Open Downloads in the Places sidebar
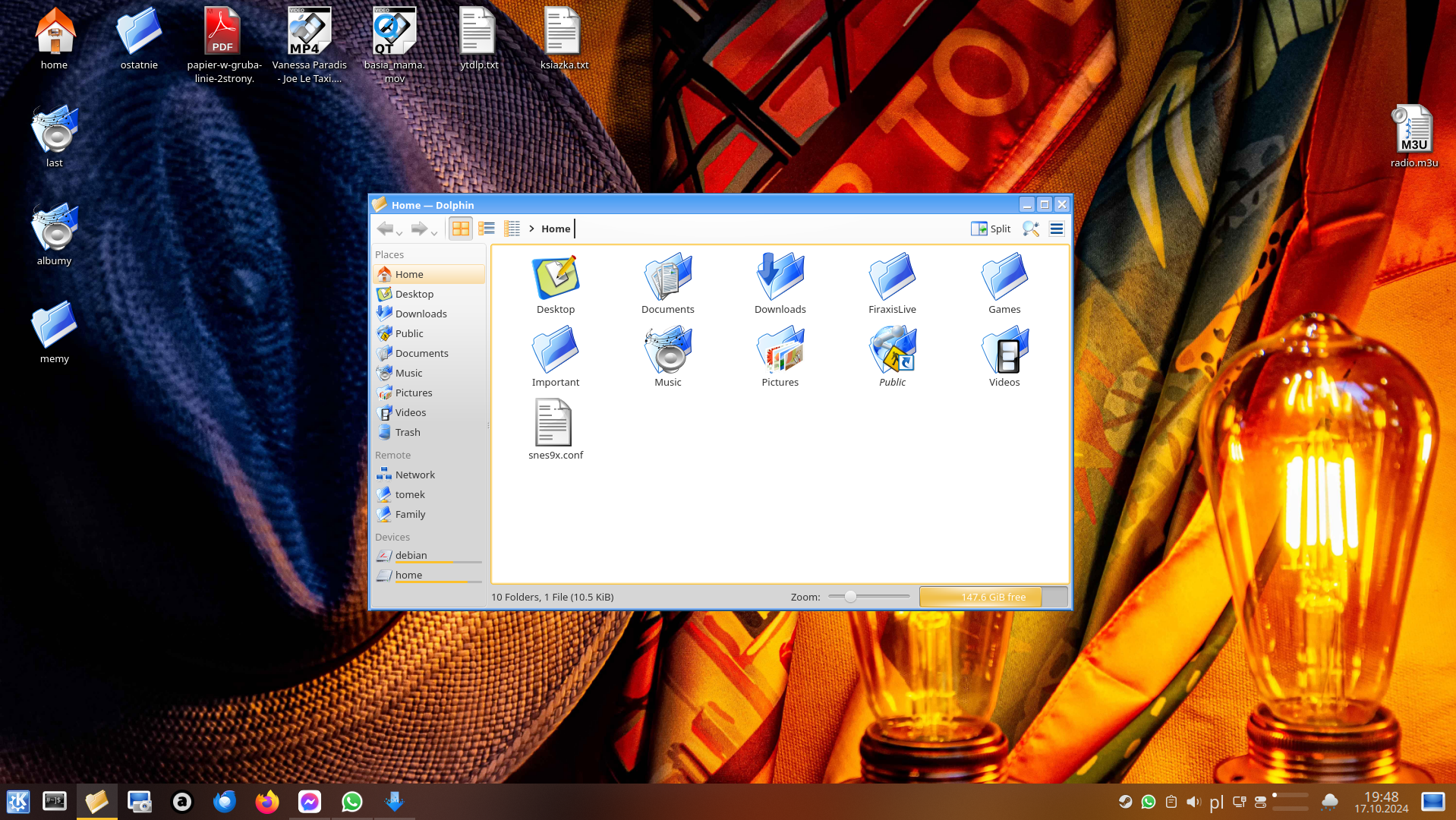1456x820 pixels. click(421, 314)
